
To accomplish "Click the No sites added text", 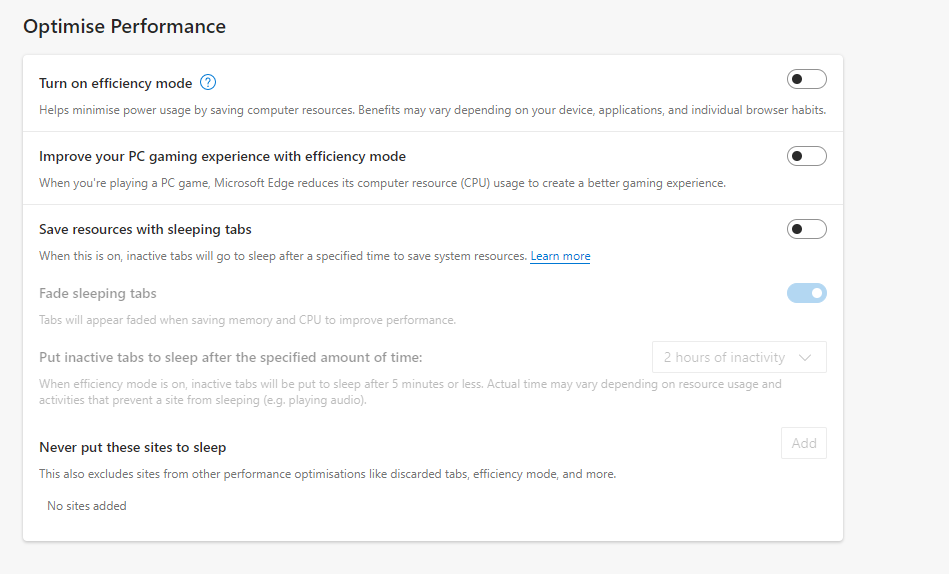I will coord(87,506).
